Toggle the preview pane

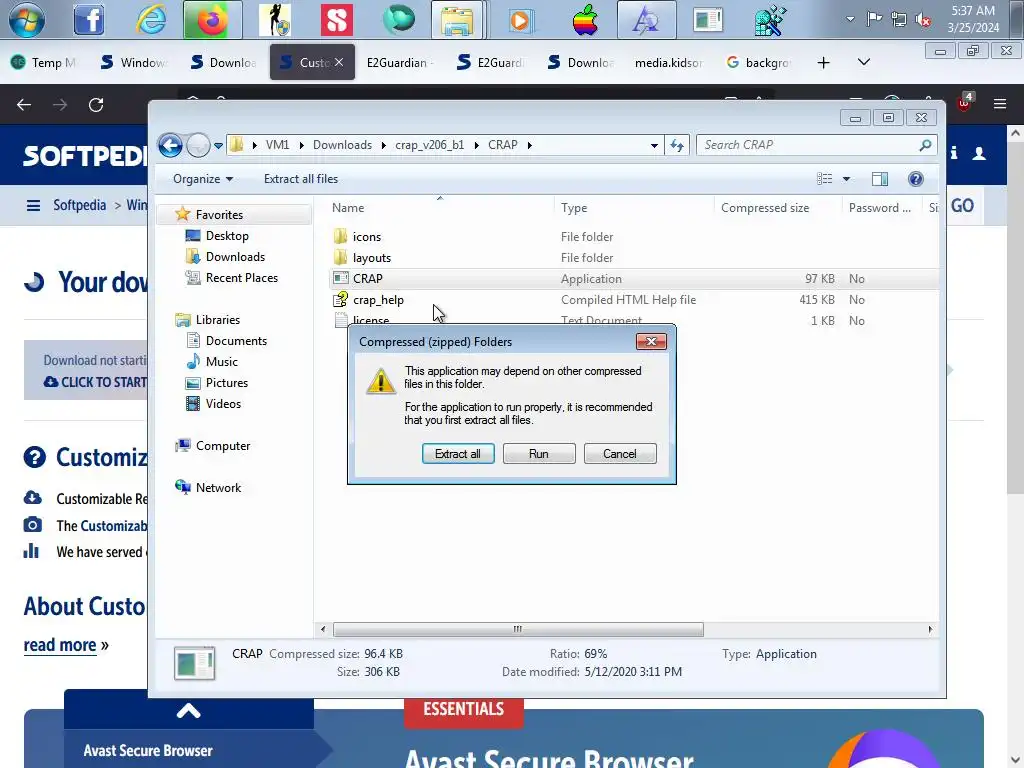click(x=880, y=179)
